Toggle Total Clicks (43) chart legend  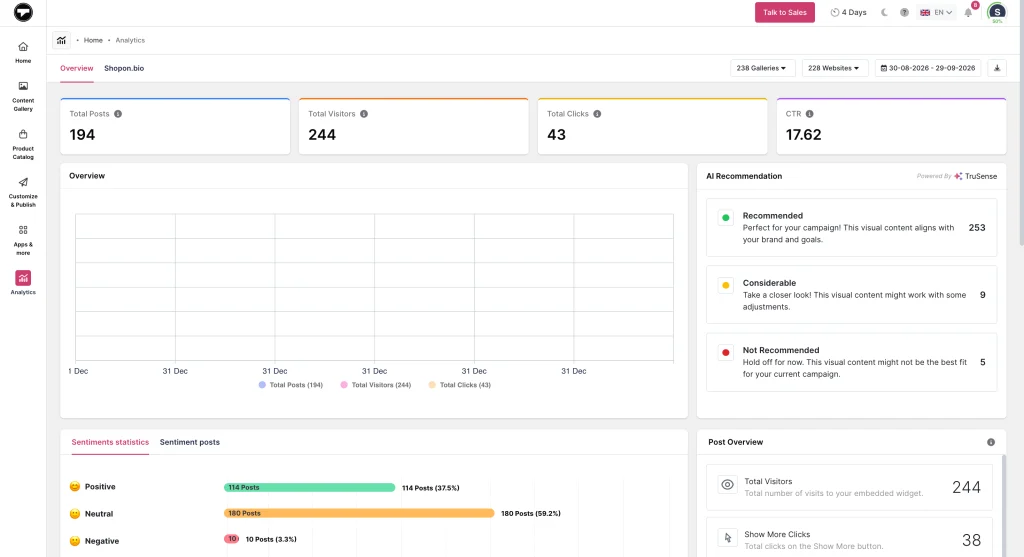click(x=459, y=385)
